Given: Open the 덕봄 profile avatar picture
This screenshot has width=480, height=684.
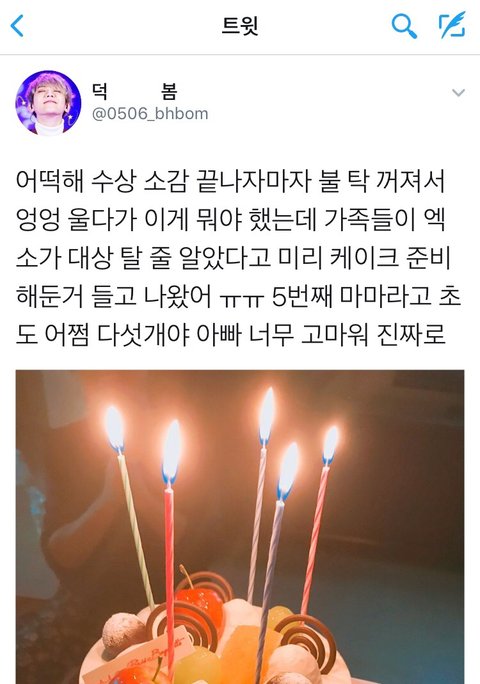Looking at the screenshot, I should [x=48, y=103].
